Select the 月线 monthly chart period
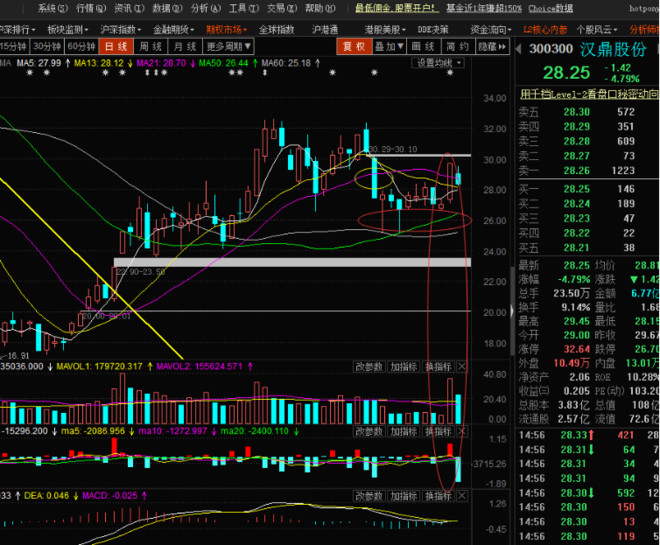The image size is (660, 545). [x=185, y=46]
